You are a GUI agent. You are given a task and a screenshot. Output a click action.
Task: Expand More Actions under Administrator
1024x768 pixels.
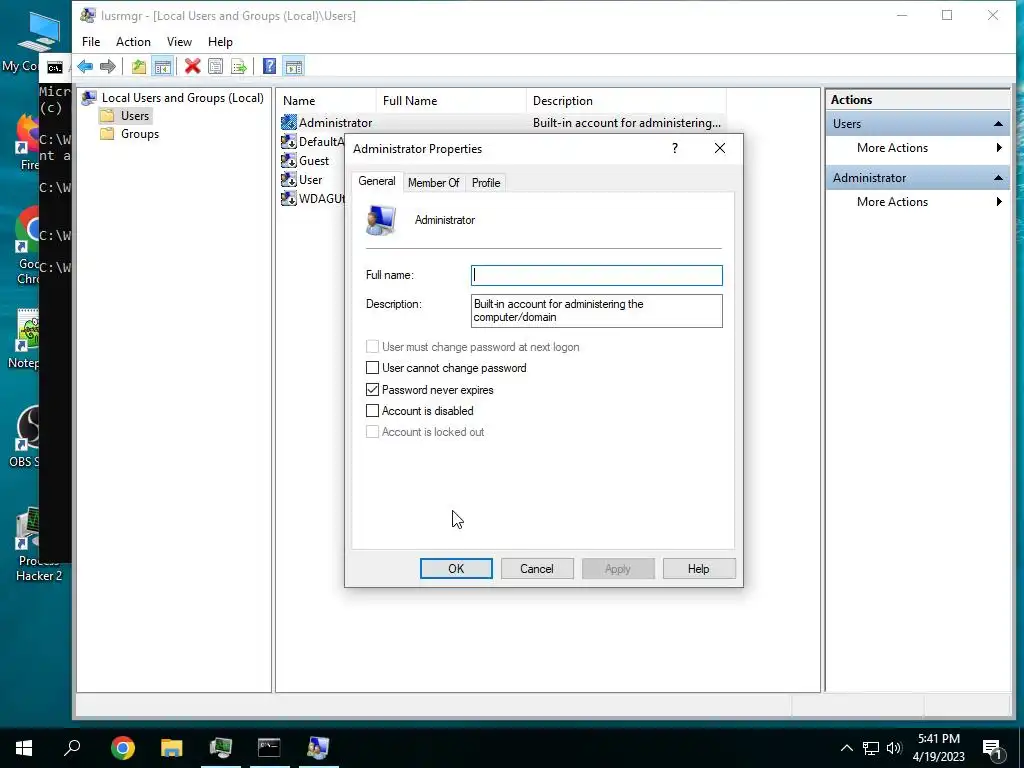pos(918,202)
